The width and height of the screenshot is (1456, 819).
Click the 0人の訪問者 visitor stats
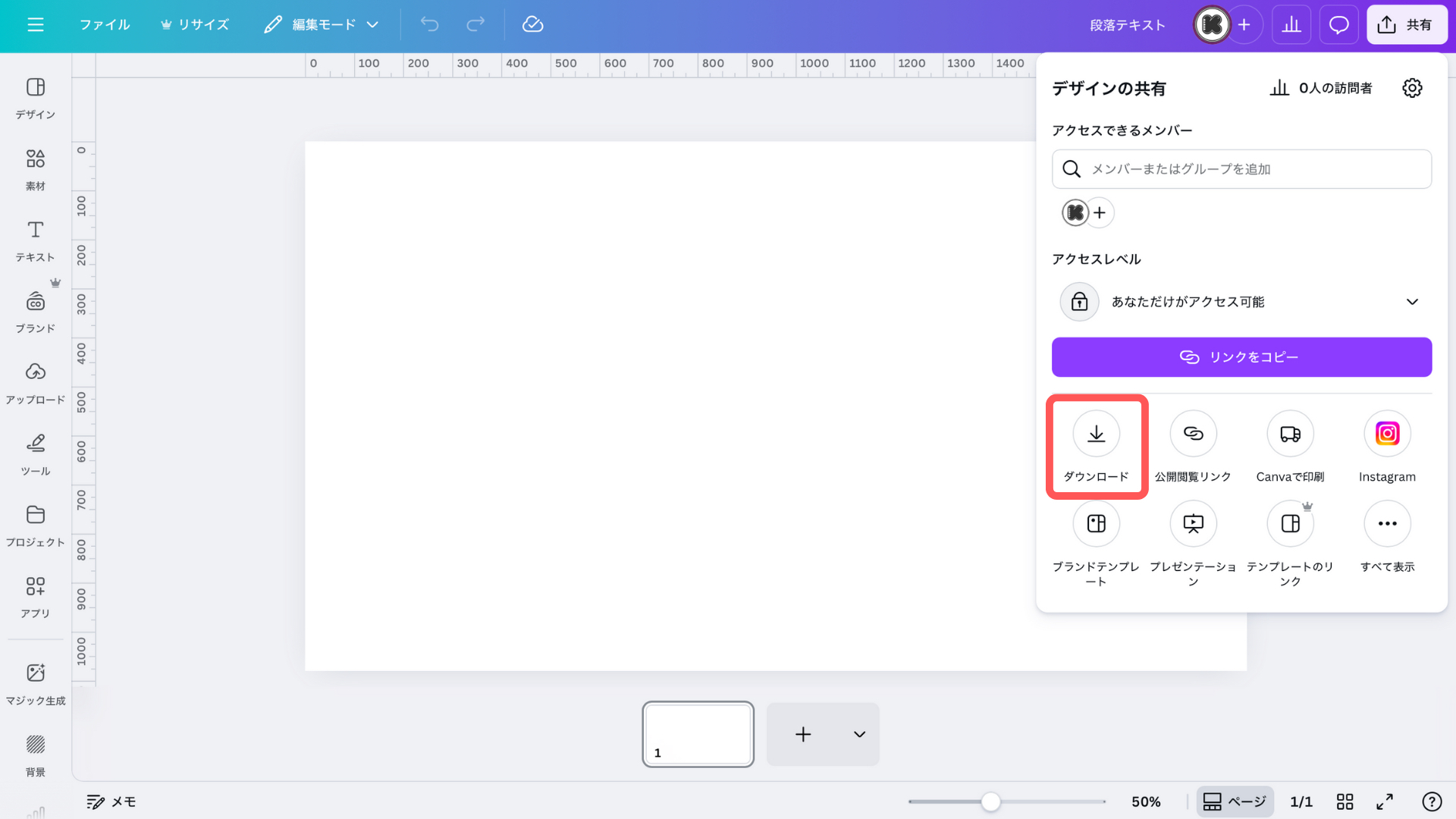coord(1321,89)
